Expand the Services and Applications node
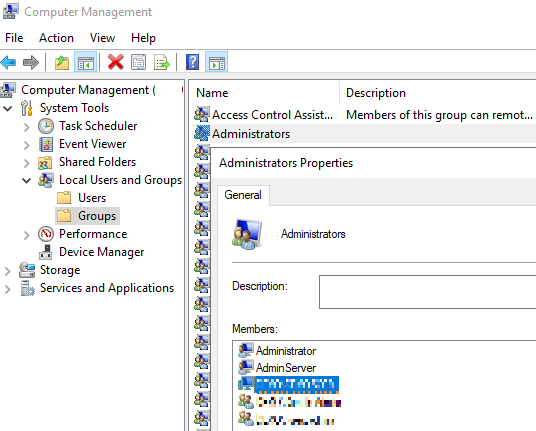Screen dimensions: 536x431 [8, 289]
